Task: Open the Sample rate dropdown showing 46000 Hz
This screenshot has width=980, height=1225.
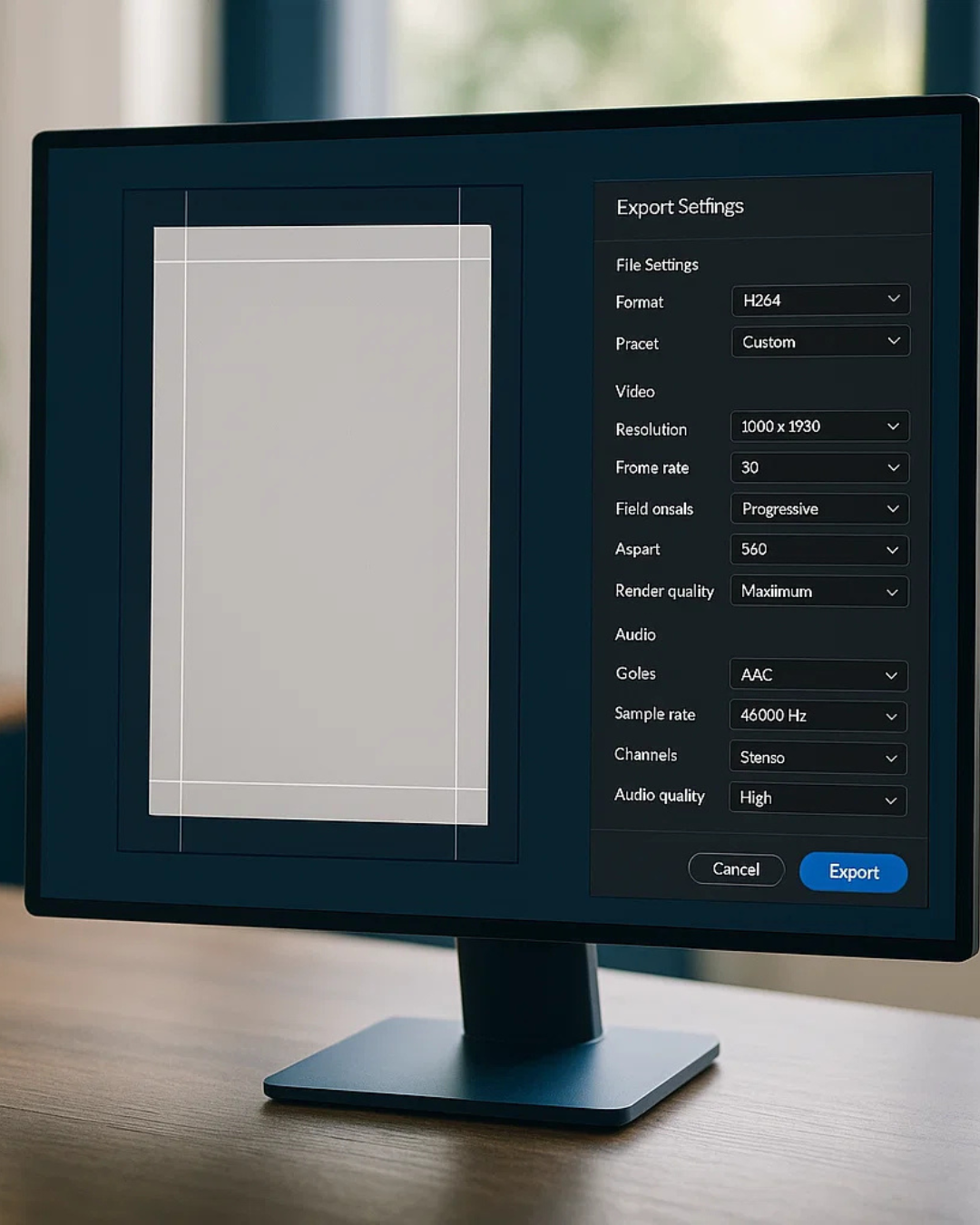Action: pos(816,716)
